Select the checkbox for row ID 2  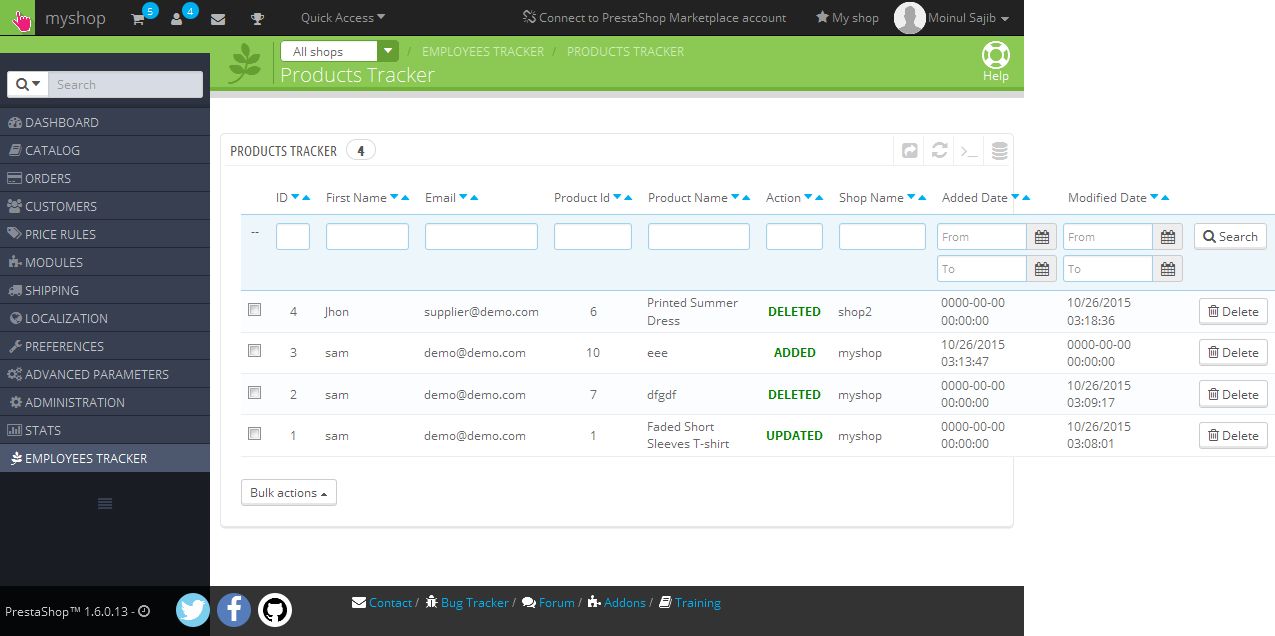(x=254, y=393)
